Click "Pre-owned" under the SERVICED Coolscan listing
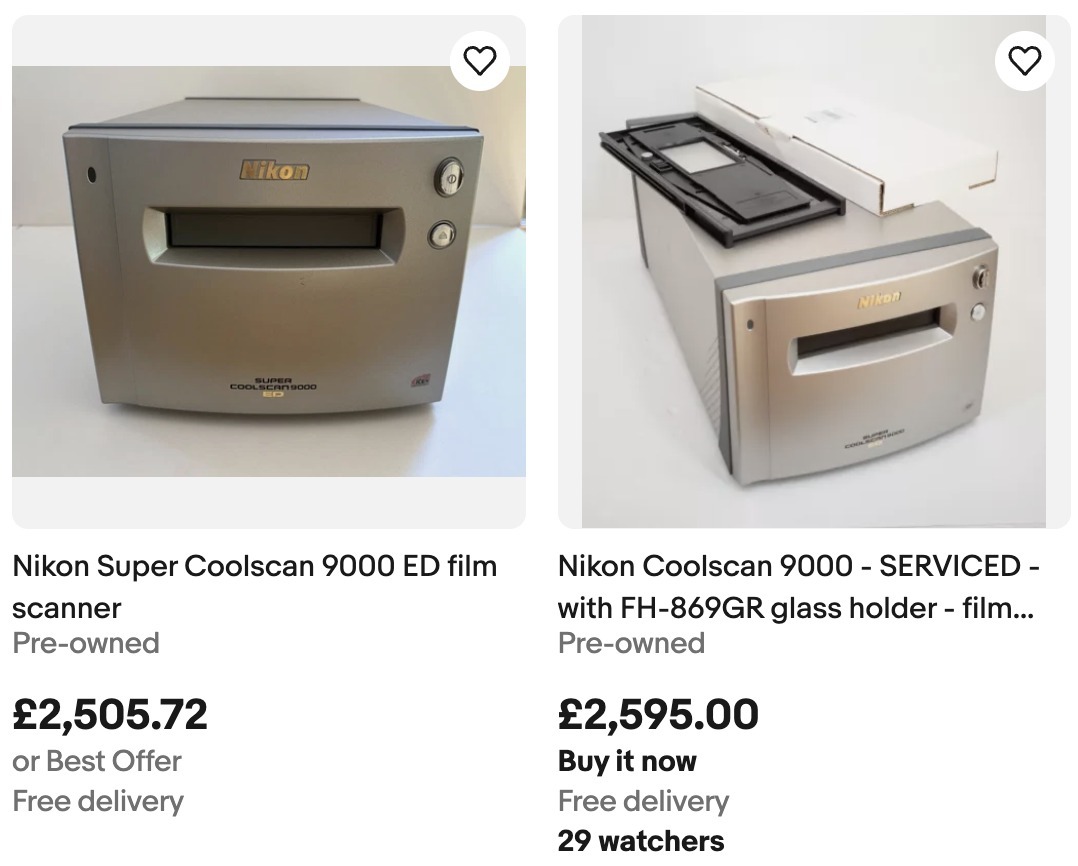The image size is (1078, 866). point(631,643)
